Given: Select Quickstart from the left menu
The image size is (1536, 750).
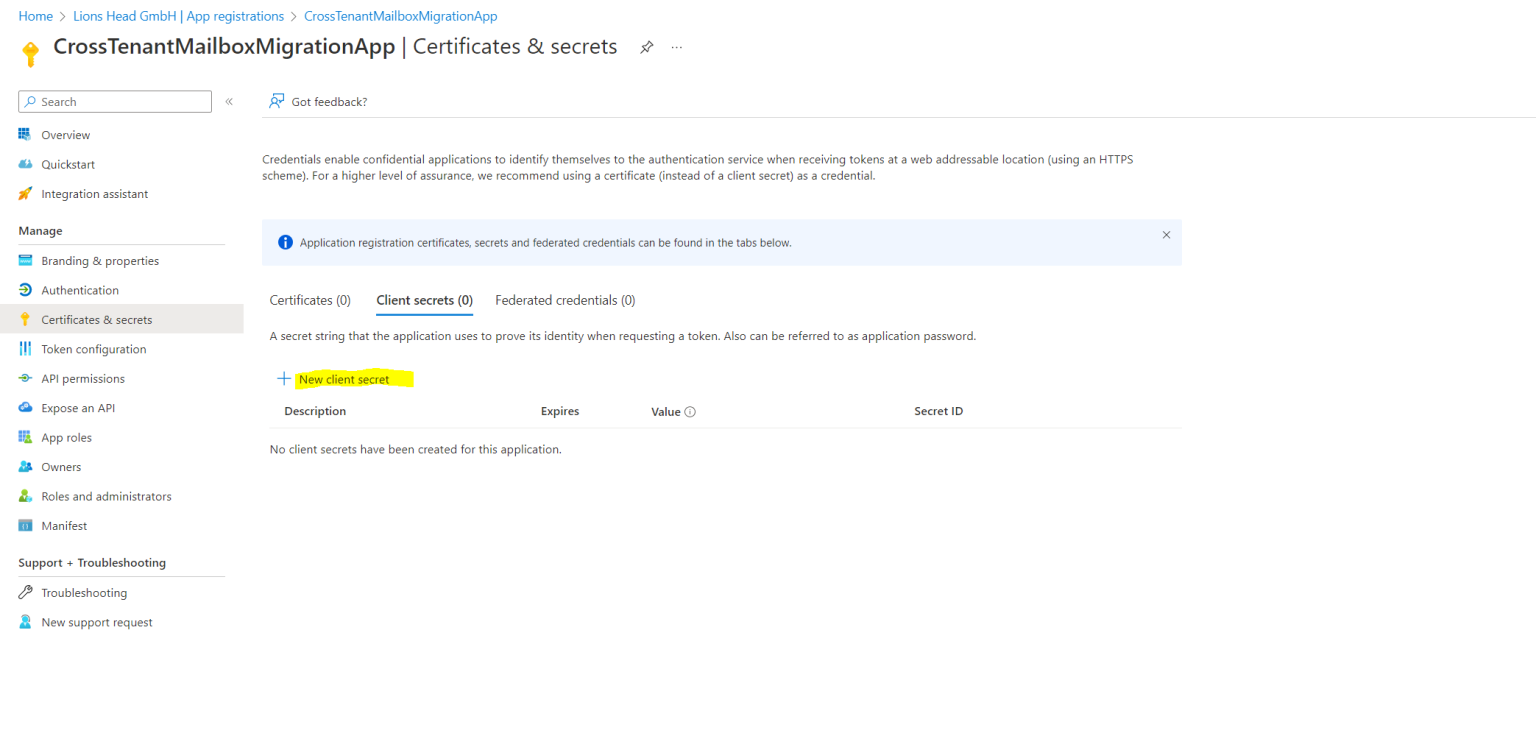Looking at the screenshot, I should click(68, 164).
